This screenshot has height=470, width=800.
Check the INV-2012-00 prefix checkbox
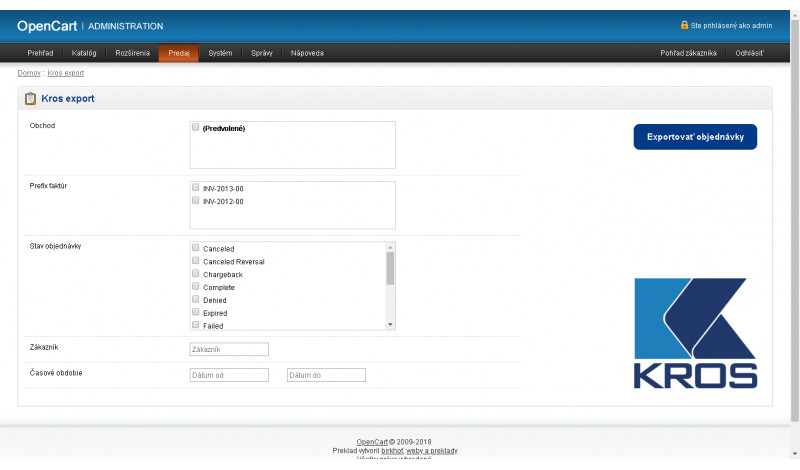click(x=195, y=200)
